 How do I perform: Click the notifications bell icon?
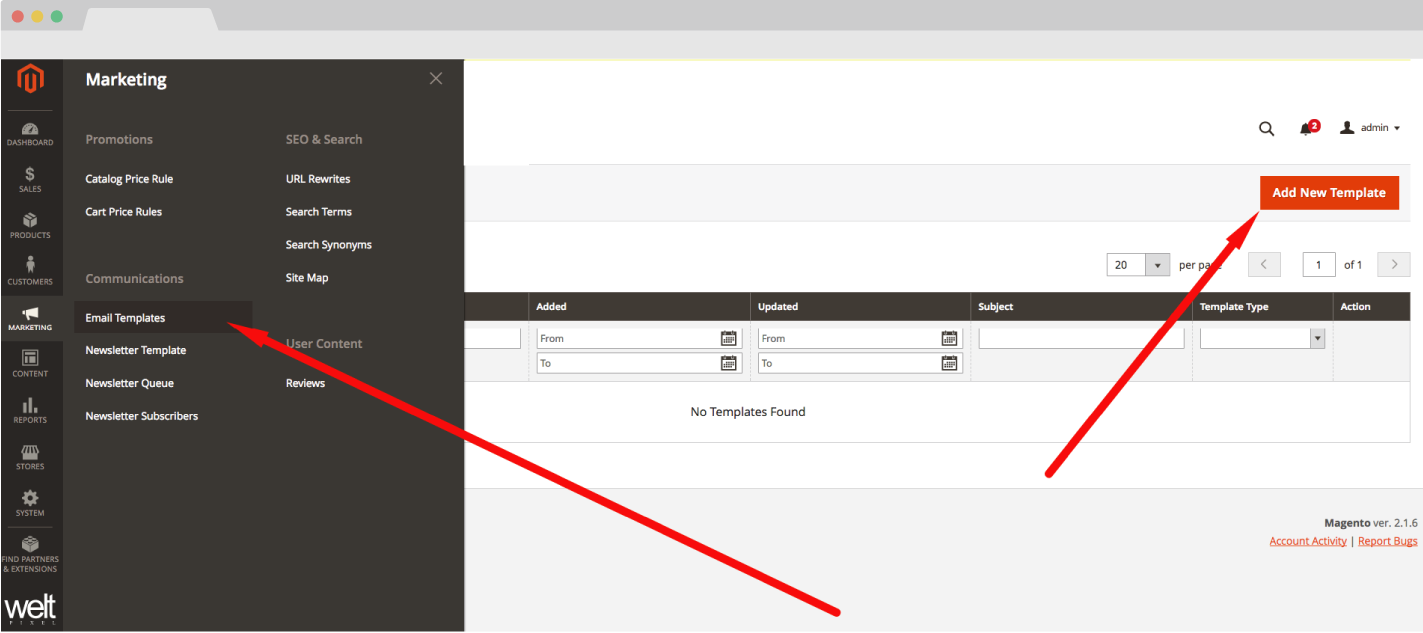(x=1306, y=128)
